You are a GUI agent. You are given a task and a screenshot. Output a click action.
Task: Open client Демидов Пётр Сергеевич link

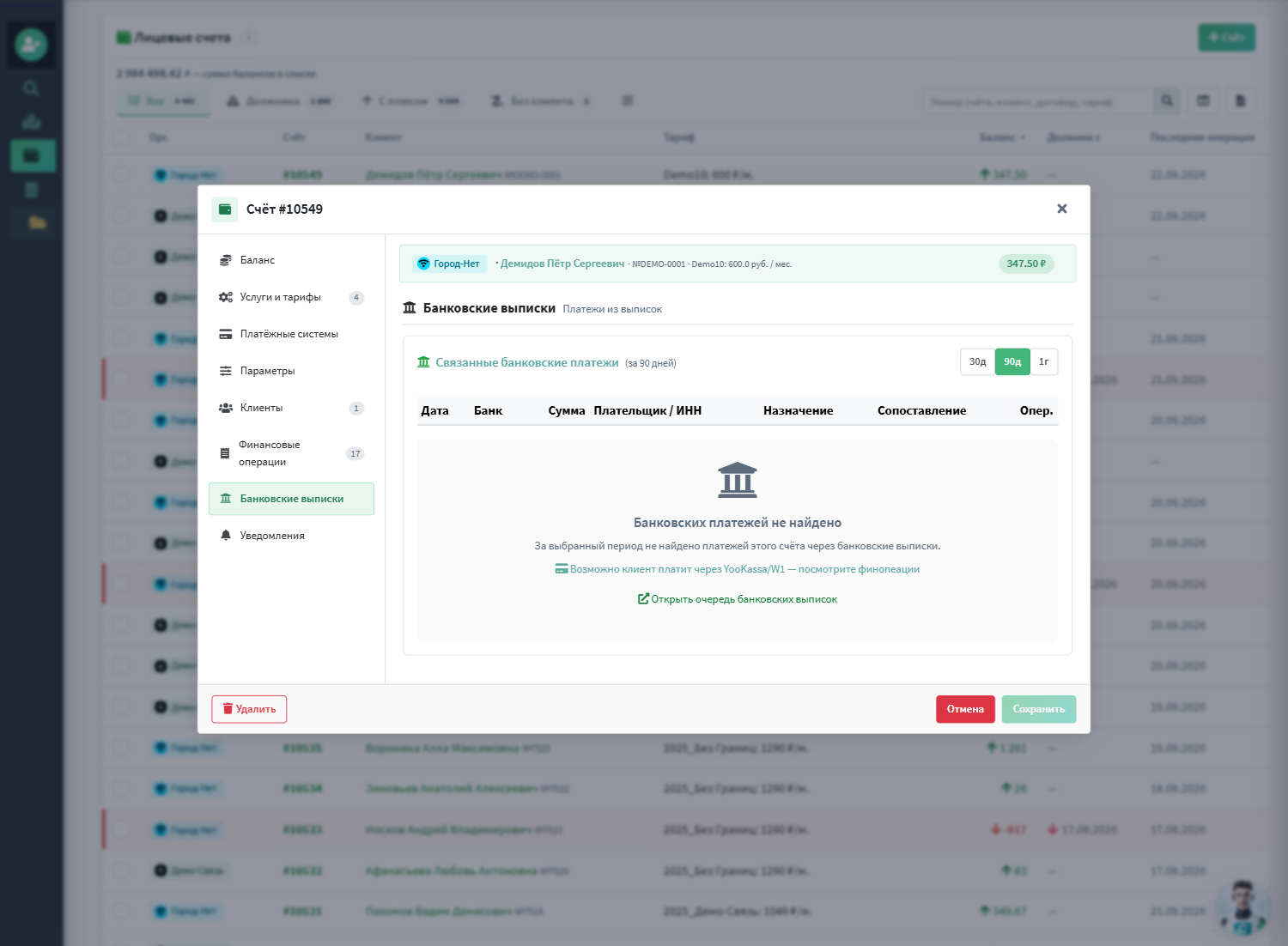pyautogui.click(x=562, y=264)
